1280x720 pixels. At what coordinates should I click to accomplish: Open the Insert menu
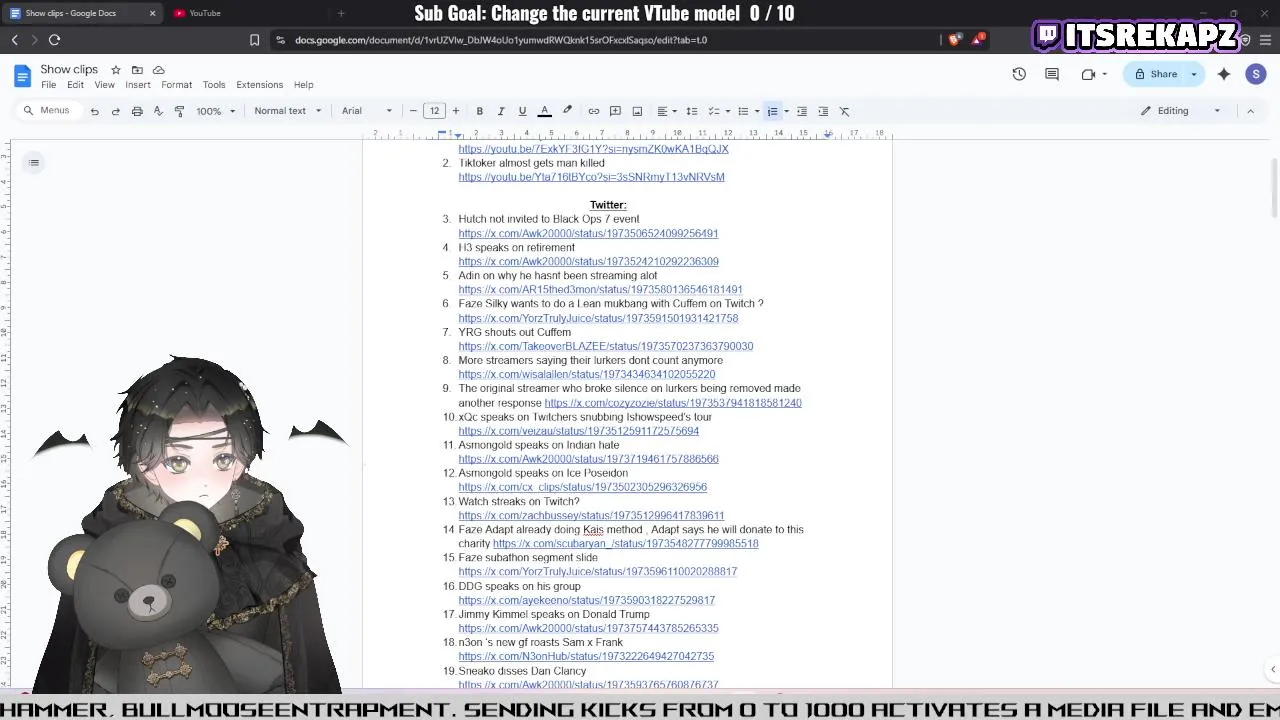138,85
